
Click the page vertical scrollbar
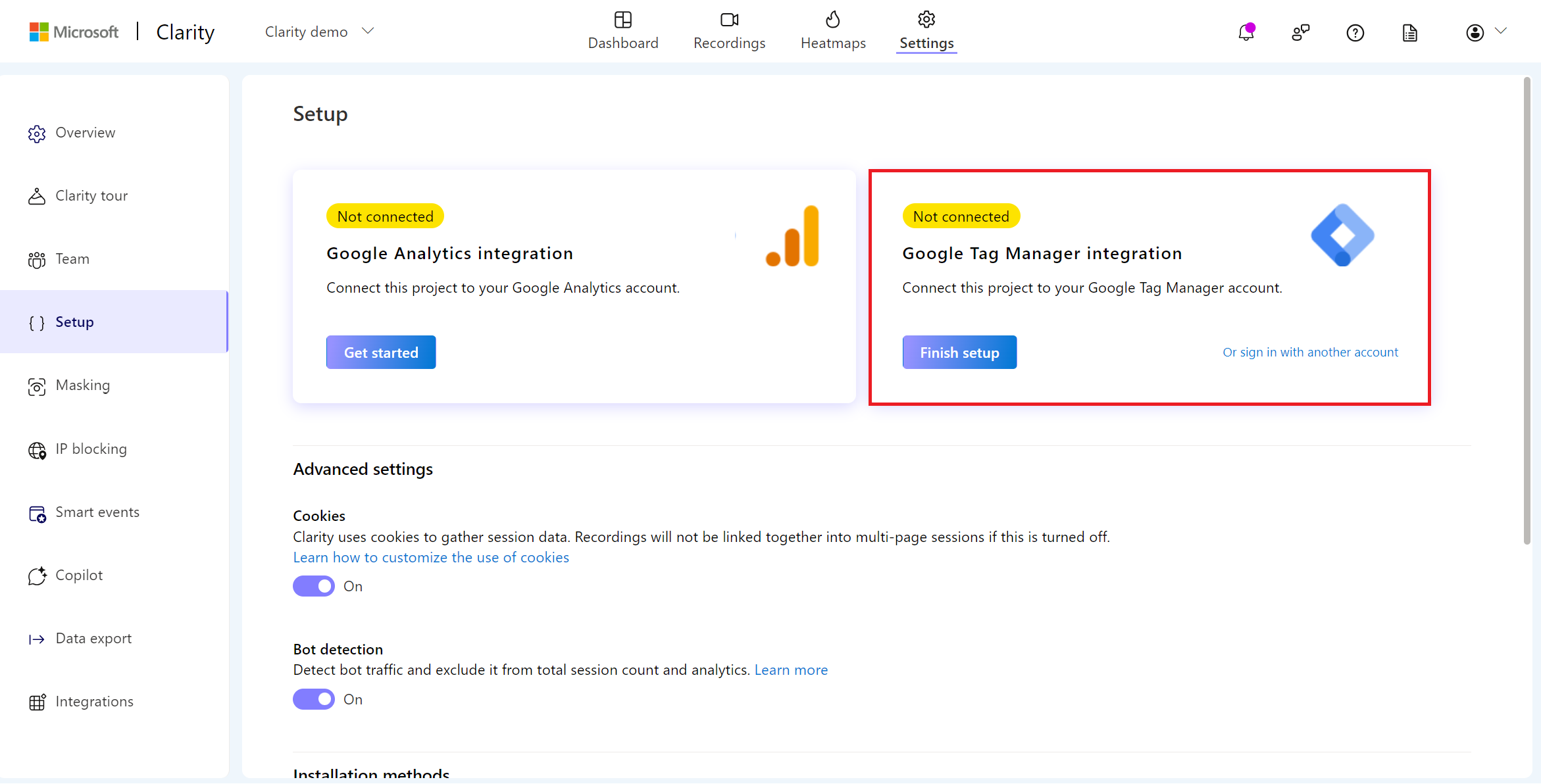point(1527,312)
